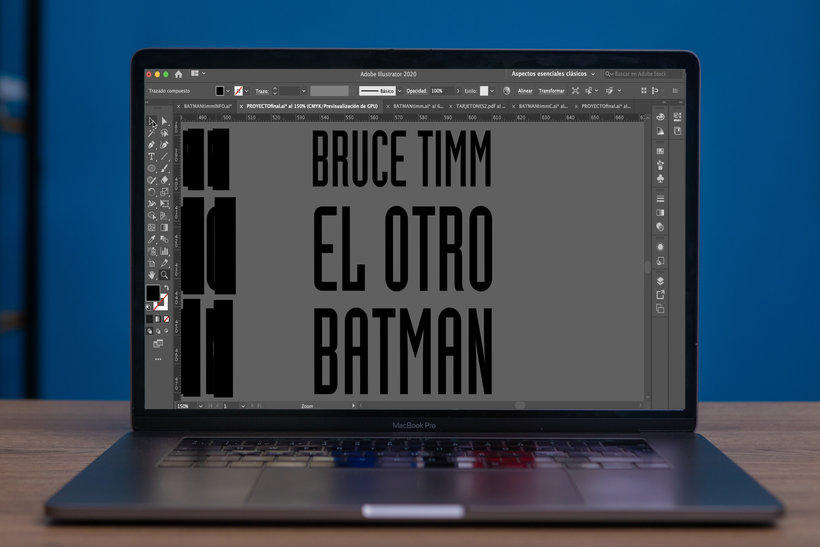The width and height of the screenshot is (820, 547).
Task: Open the Color panel palette icon
Action: click(x=660, y=117)
